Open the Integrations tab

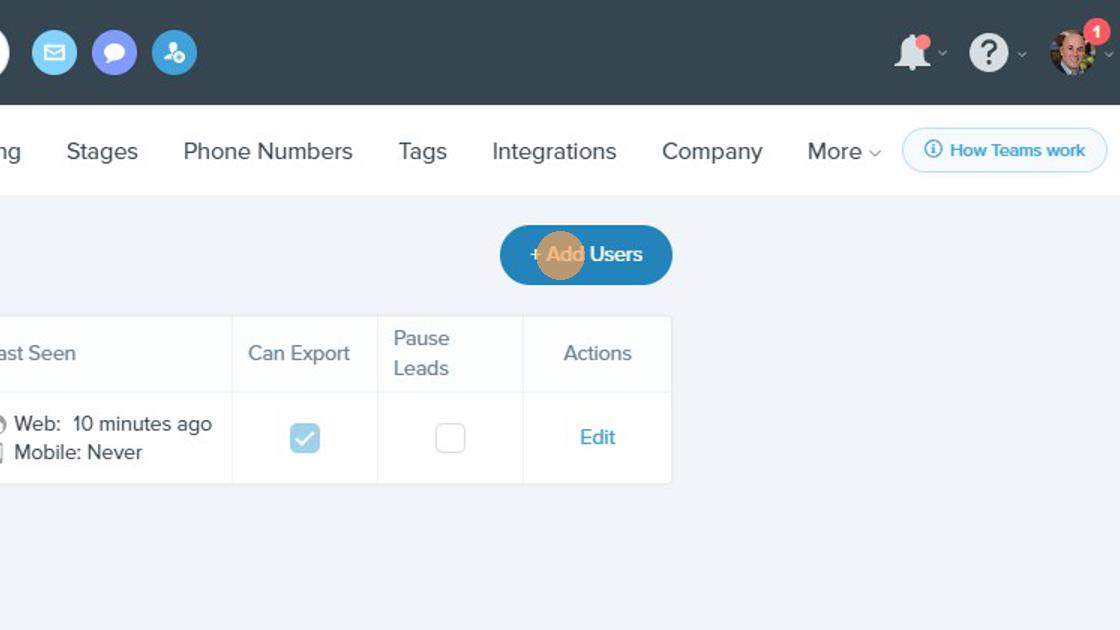click(554, 151)
